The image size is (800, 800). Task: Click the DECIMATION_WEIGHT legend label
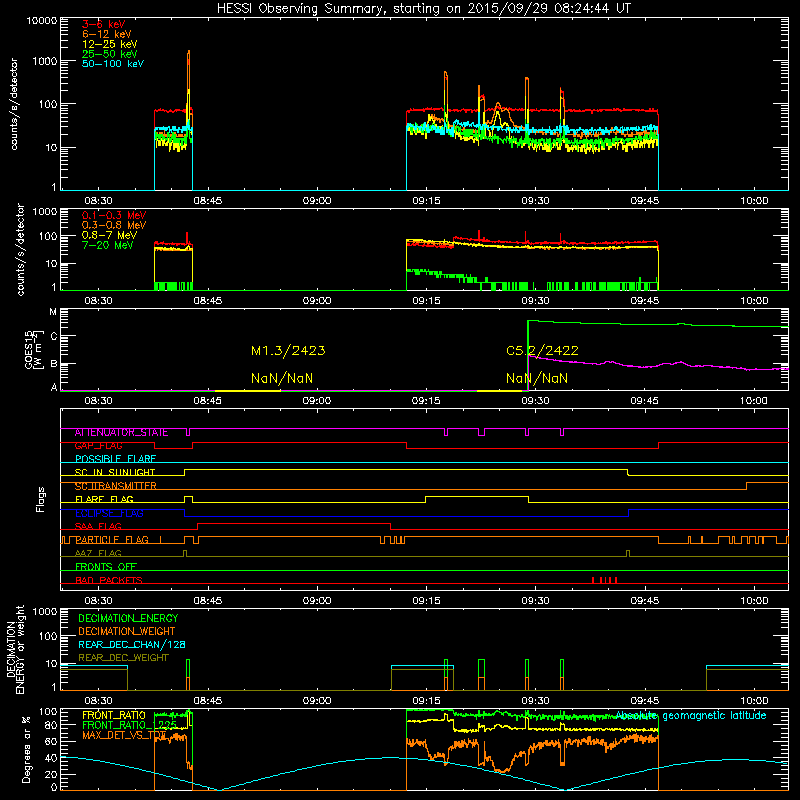coord(127,631)
